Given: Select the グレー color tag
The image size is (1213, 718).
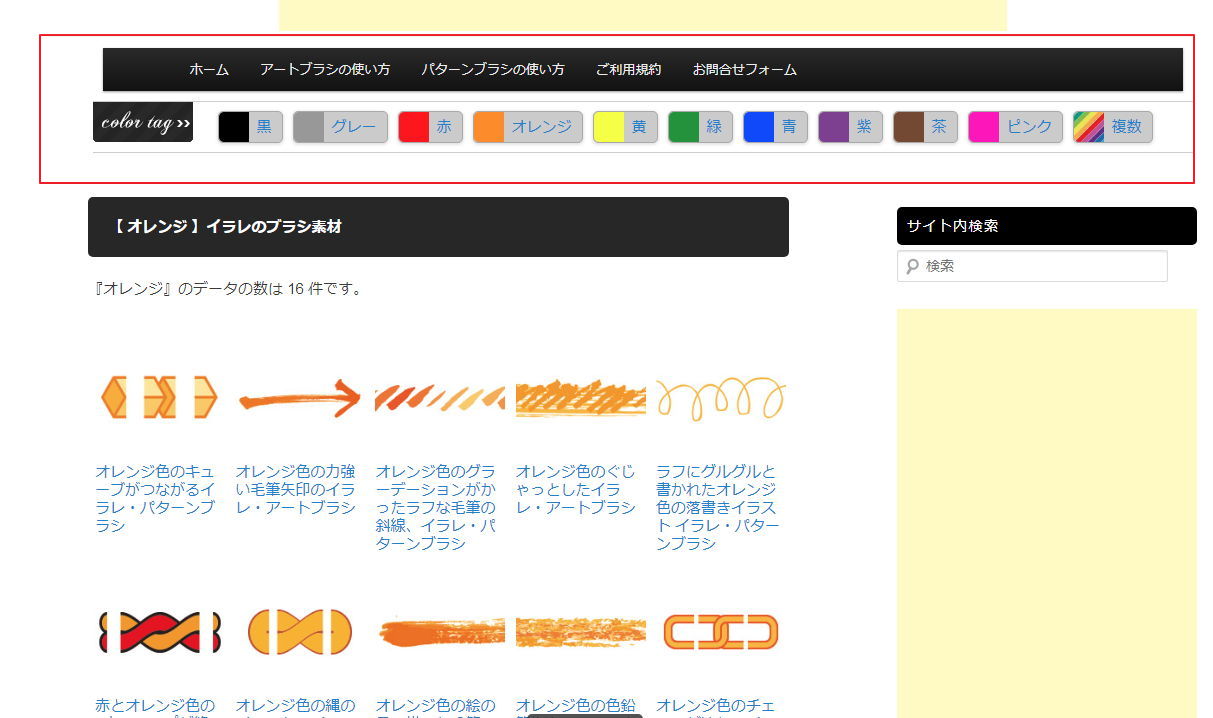Looking at the screenshot, I should [x=340, y=127].
